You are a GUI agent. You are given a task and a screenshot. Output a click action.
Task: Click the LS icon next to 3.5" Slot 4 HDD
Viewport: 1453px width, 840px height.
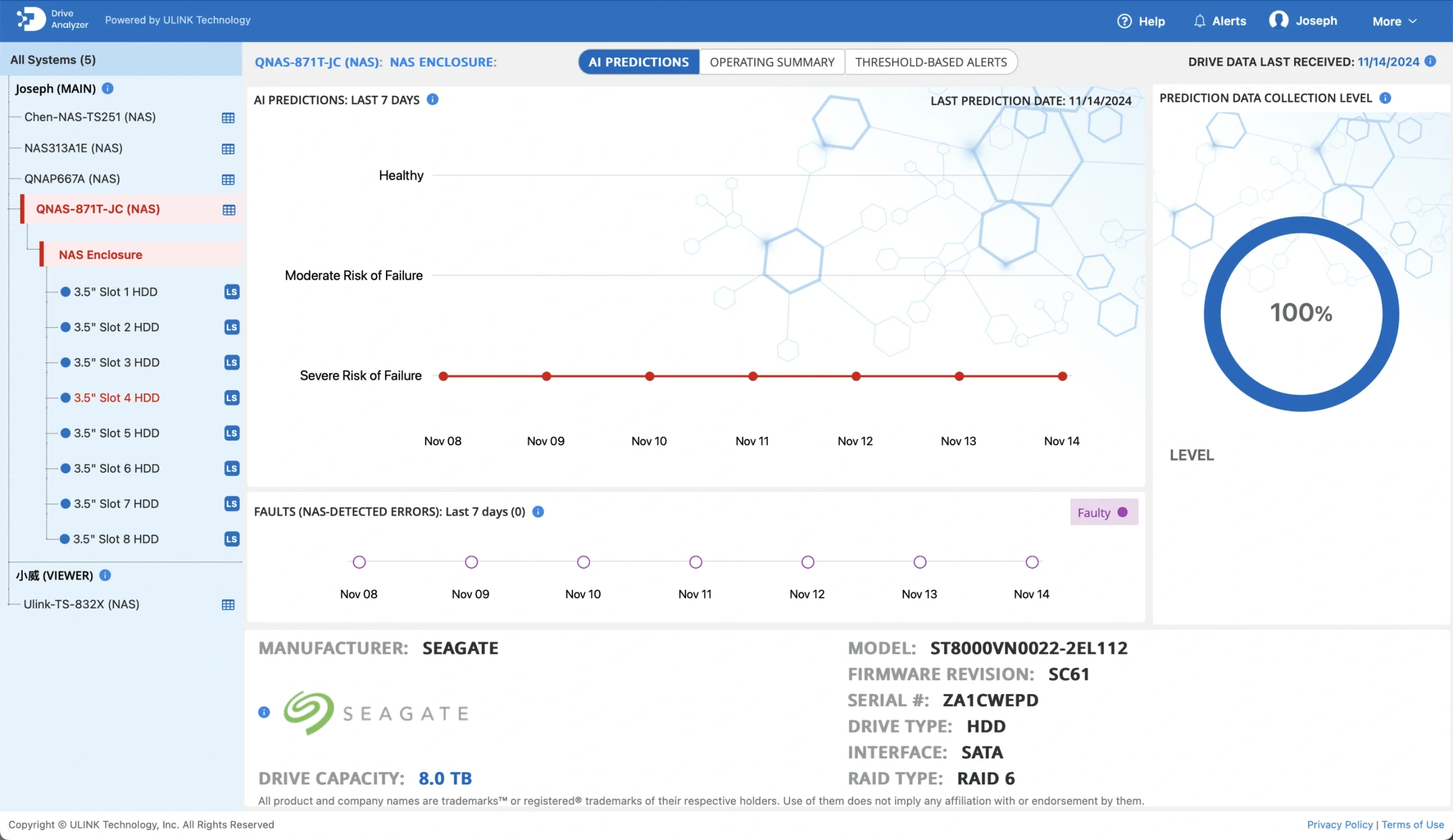(230, 398)
